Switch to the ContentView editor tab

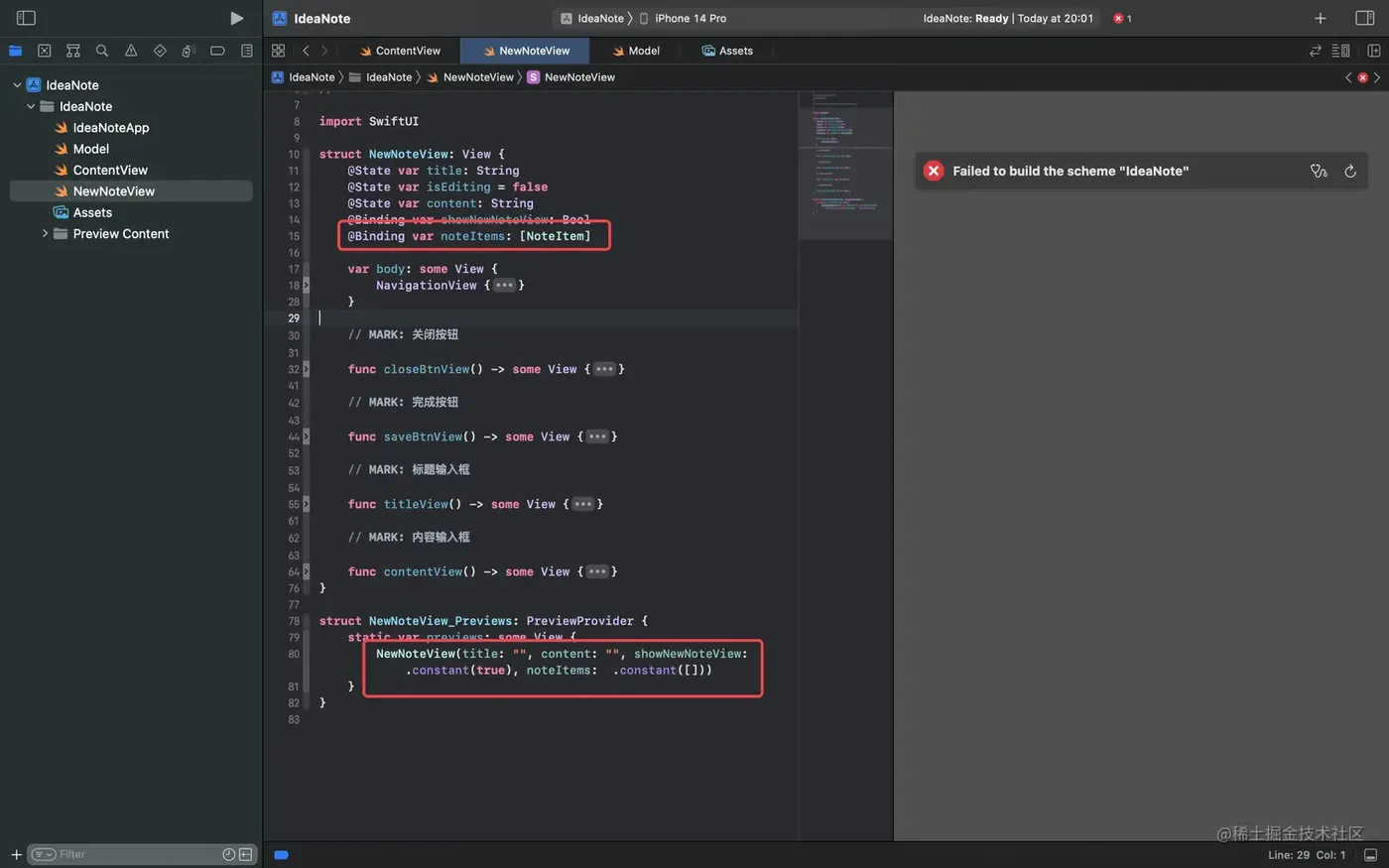[x=400, y=51]
